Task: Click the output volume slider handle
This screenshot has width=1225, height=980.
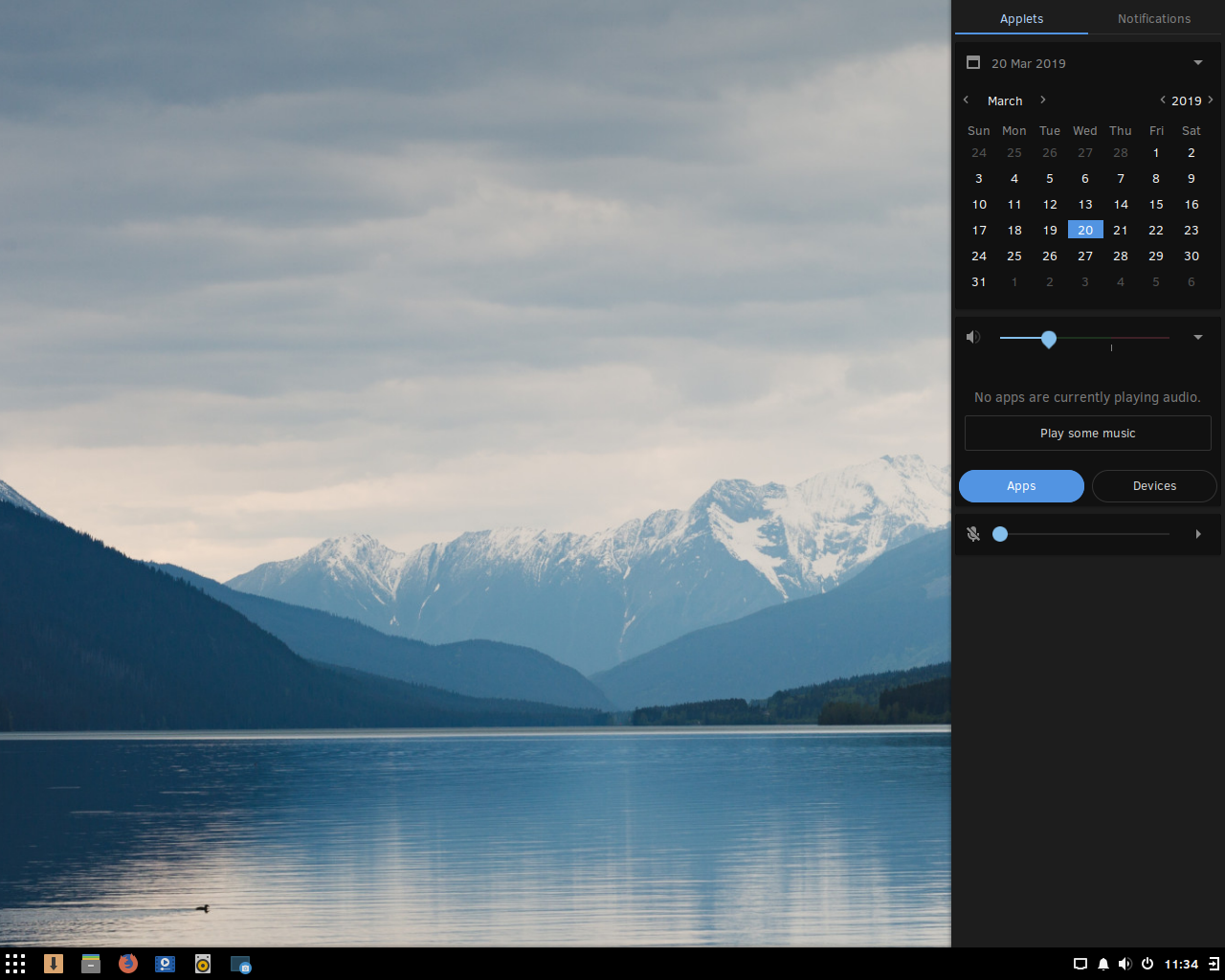Action: [x=1049, y=339]
